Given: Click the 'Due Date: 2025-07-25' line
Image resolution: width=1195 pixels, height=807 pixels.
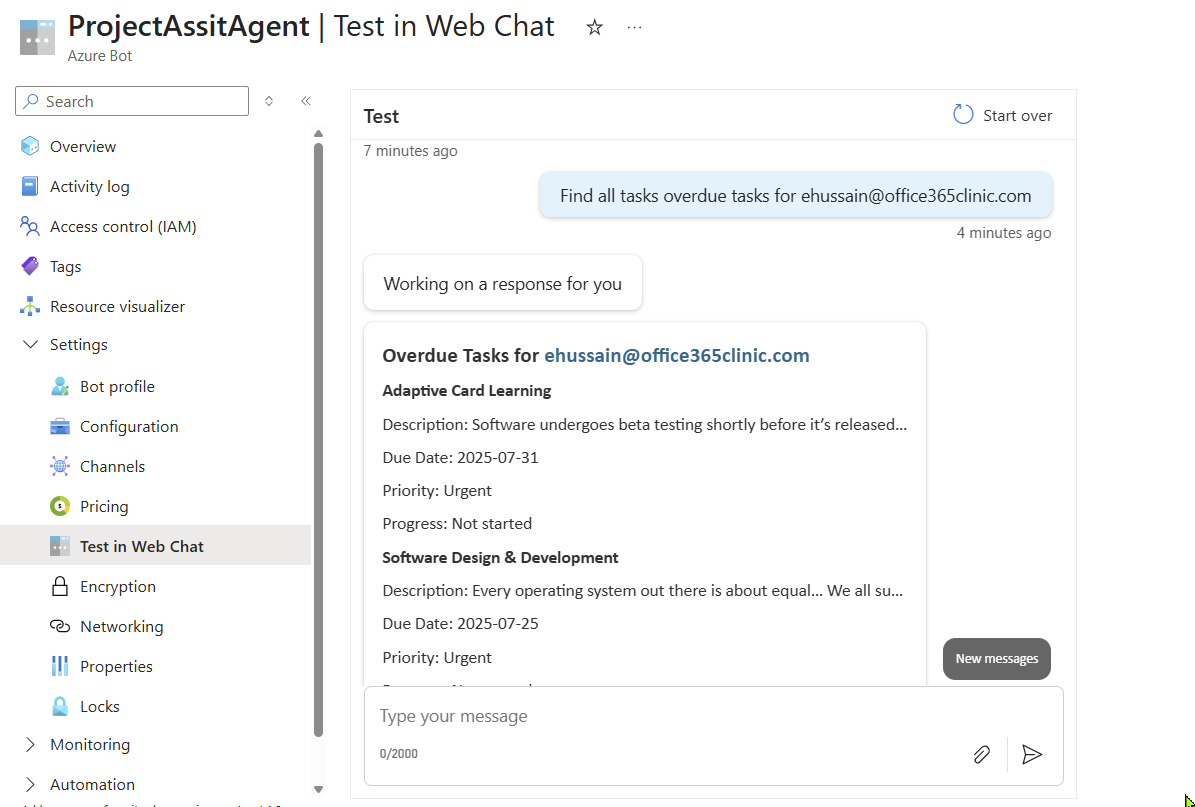Looking at the screenshot, I should [x=460, y=623].
